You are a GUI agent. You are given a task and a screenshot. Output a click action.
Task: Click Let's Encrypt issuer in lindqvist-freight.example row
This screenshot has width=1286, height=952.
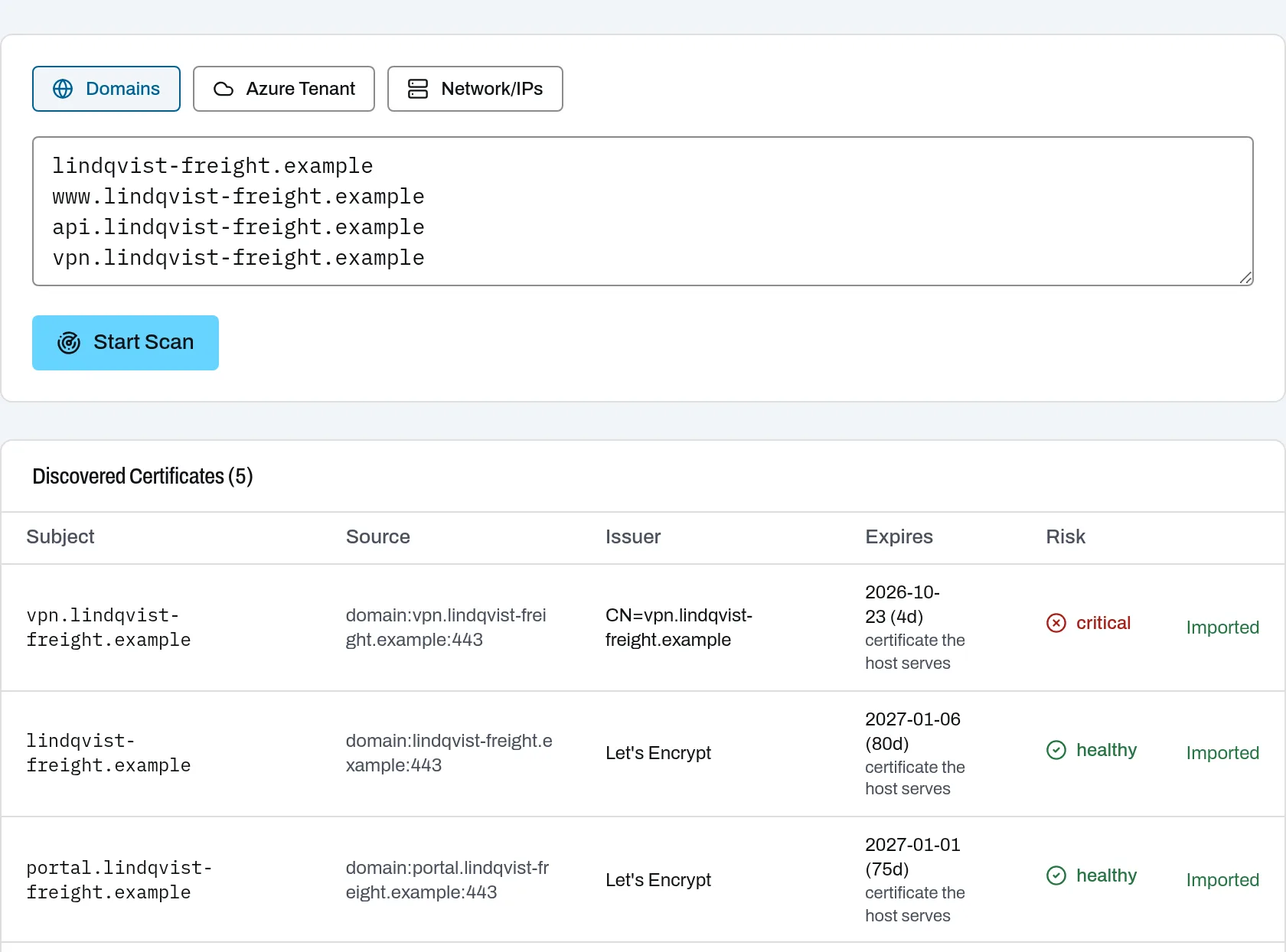pos(658,753)
